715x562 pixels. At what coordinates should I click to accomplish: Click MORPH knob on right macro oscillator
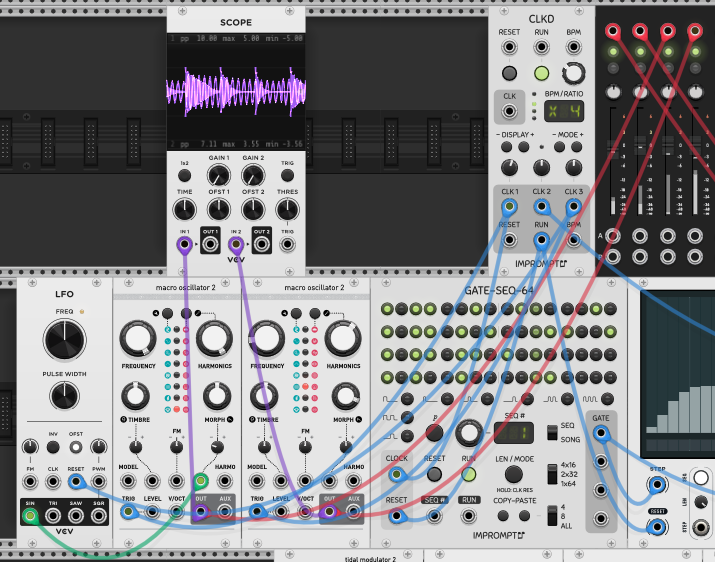pos(345,396)
